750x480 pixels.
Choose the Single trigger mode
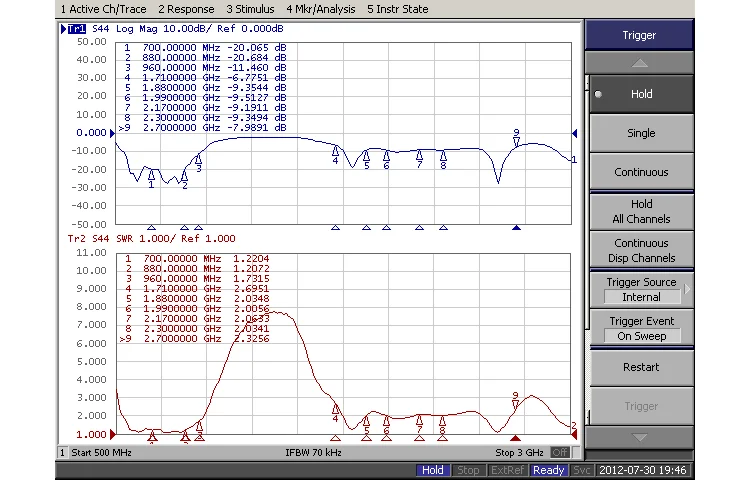pos(640,133)
